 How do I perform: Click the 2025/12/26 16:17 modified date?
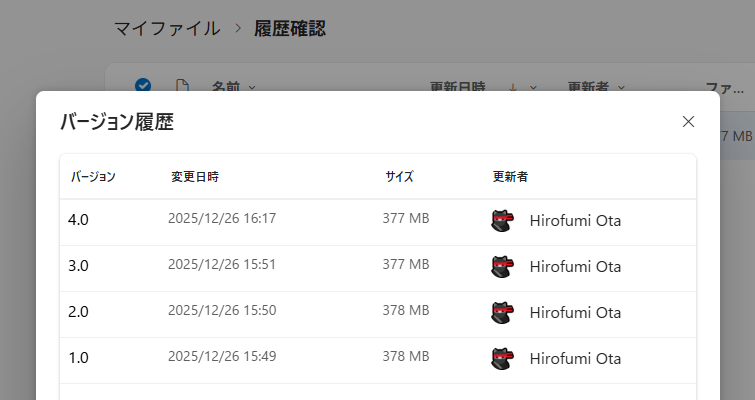click(222, 219)
